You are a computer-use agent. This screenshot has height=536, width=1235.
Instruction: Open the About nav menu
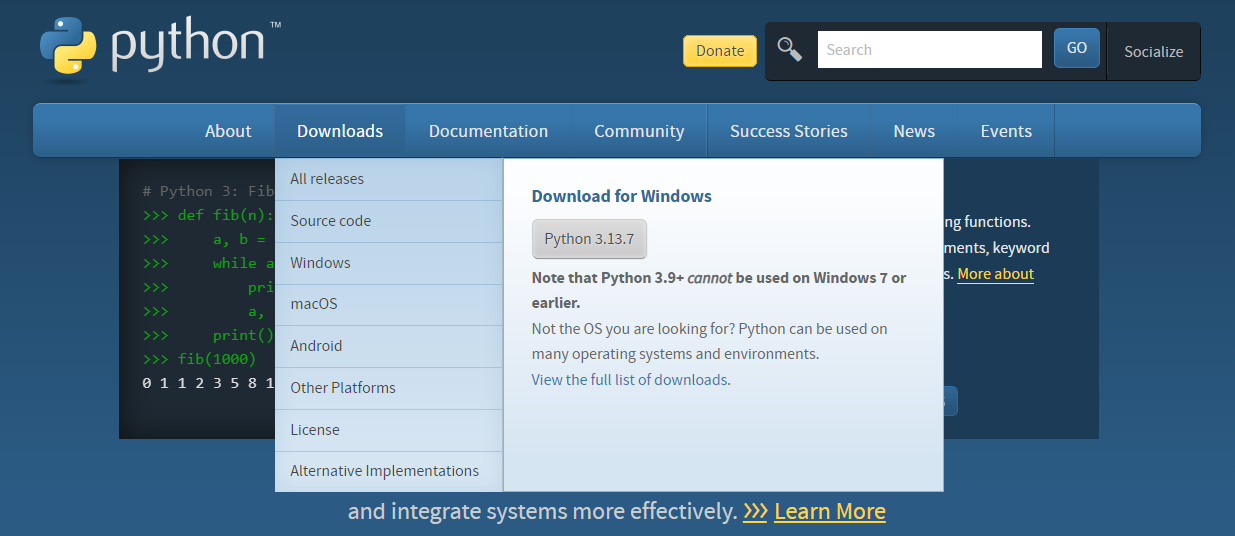pos(228,131)
